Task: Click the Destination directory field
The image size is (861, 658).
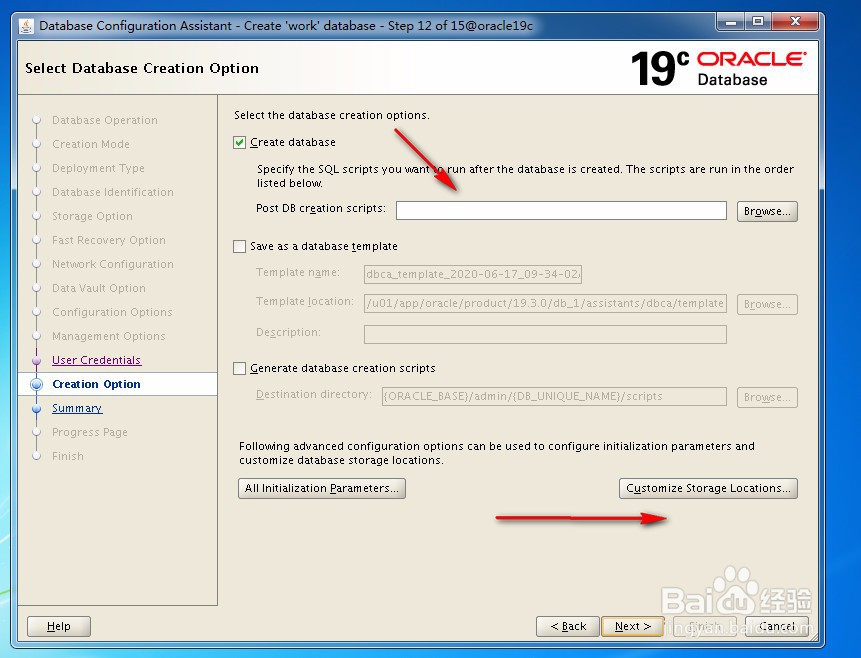Action: pyautogui.click(x=554, y=397)
